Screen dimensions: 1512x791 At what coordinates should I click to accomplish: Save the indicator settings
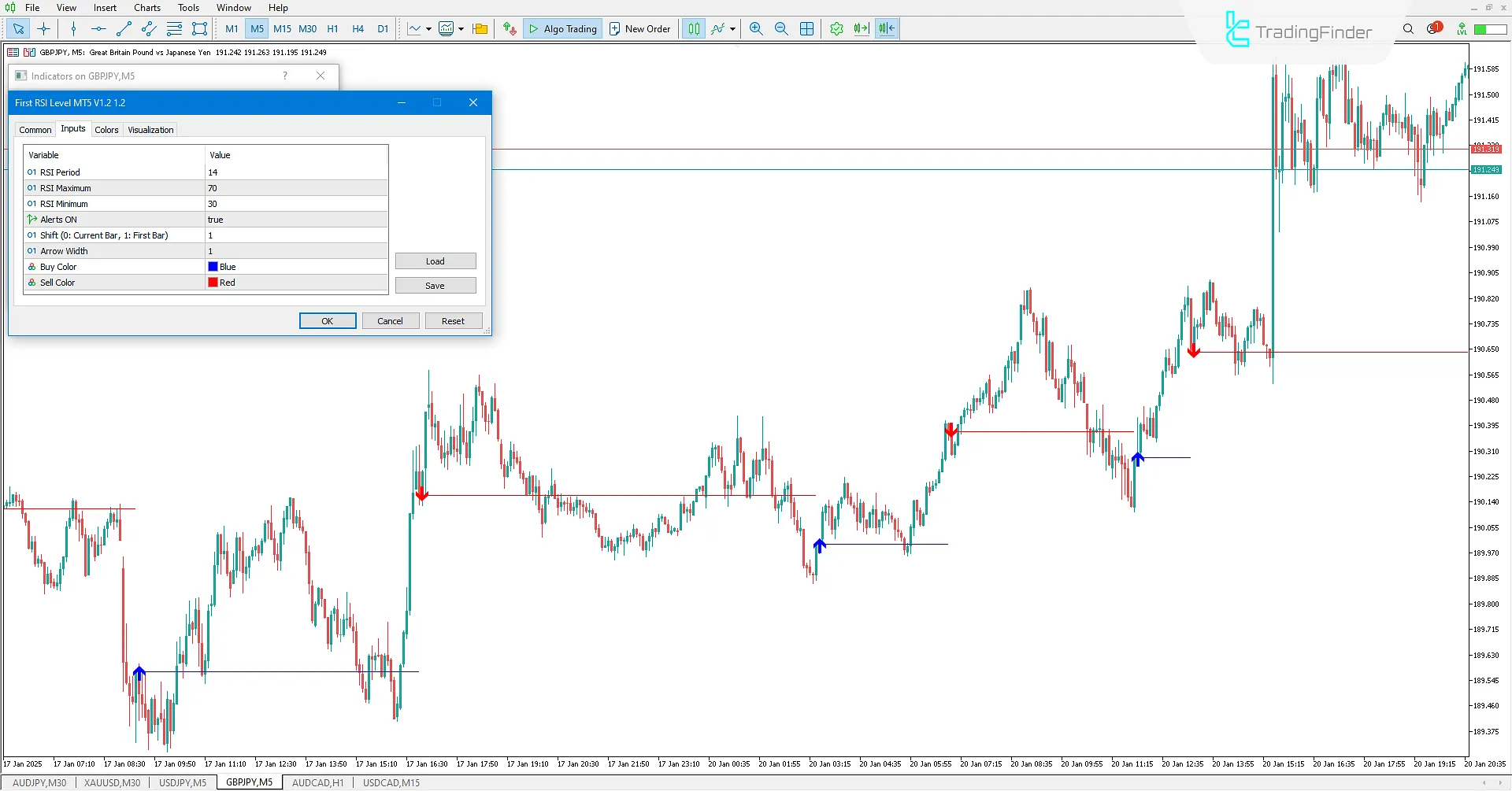tap(435, 285)
